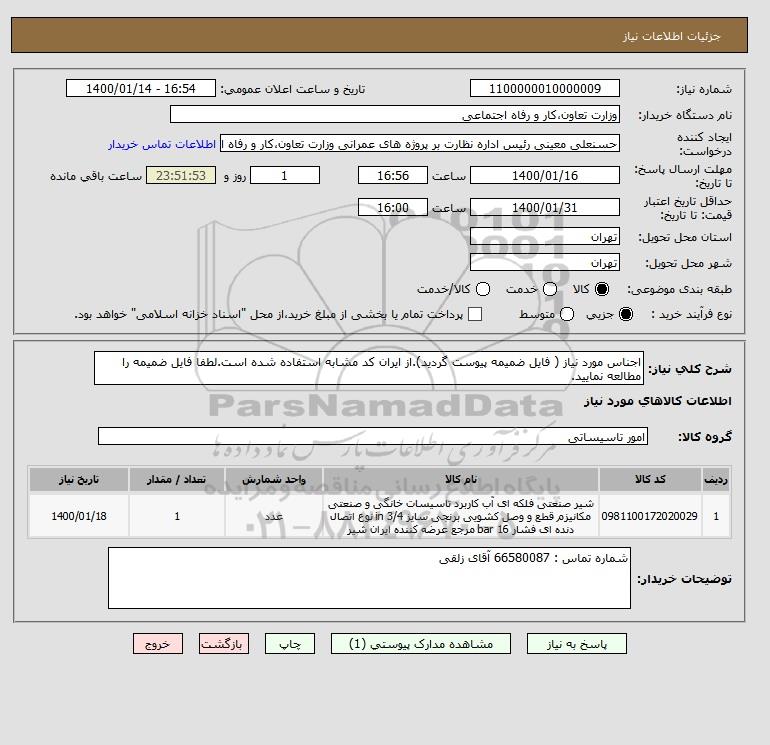Click the deadline time field 16:56
The height and width of the screenshot is (745, 770).
coord(393,175)
